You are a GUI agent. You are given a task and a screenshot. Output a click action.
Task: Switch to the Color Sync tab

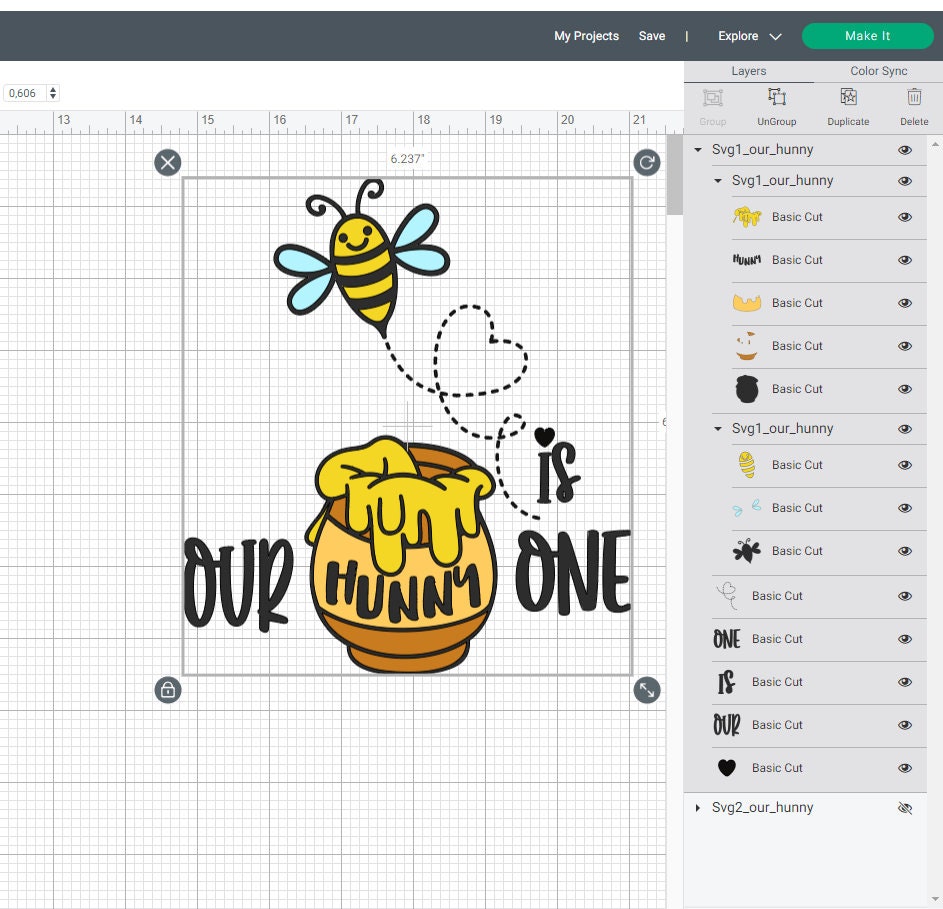[x=878, y=71]
